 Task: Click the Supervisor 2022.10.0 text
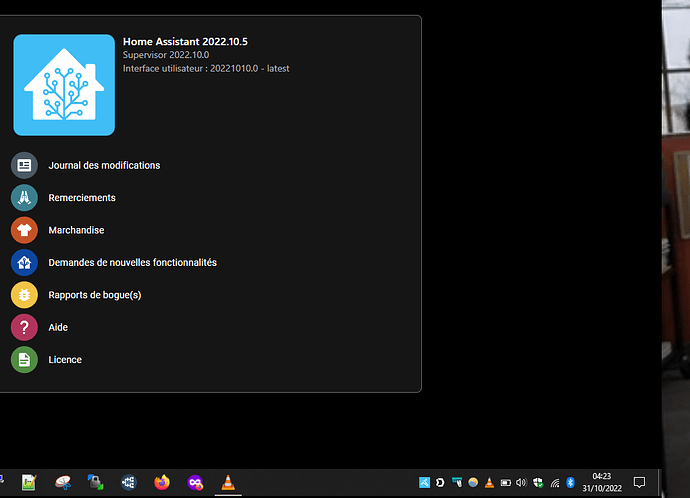click(x=166, y=55)
